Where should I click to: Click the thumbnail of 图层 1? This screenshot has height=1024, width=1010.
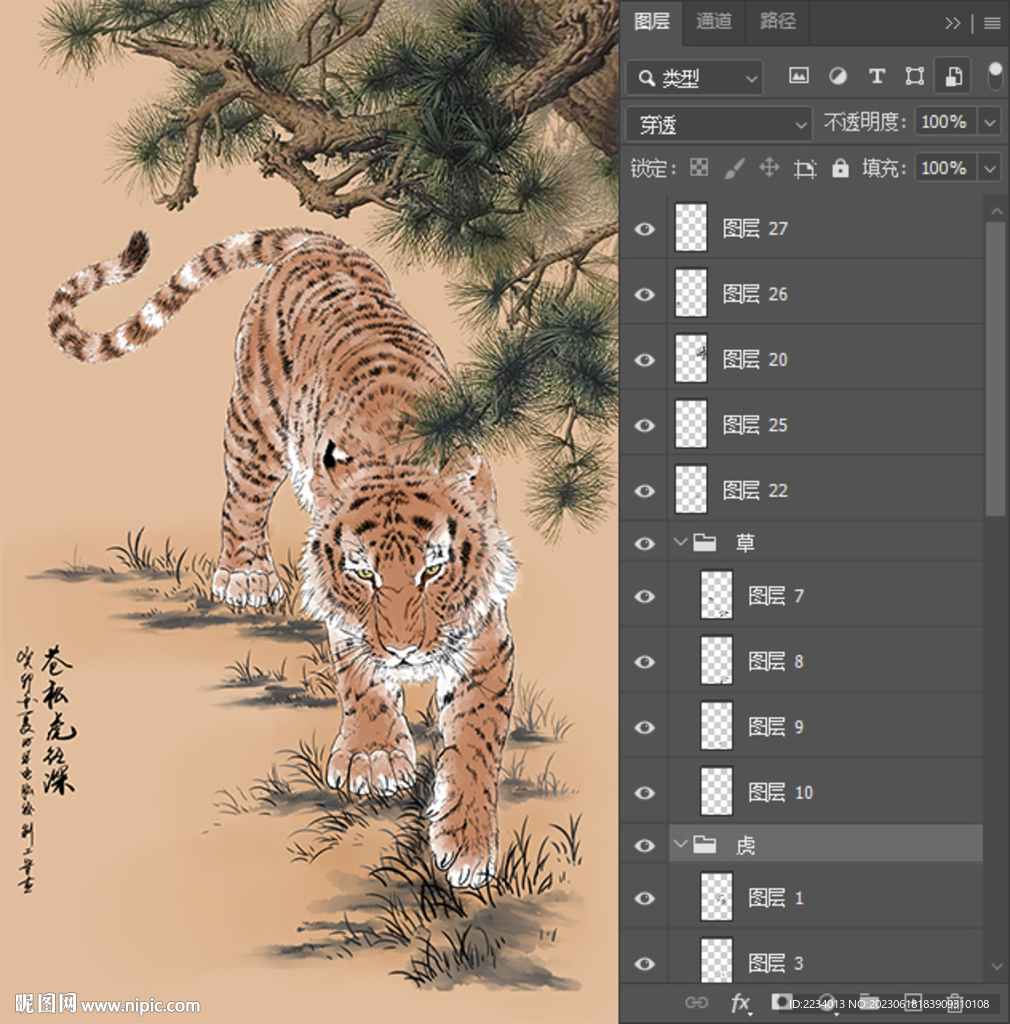(716, 897)
